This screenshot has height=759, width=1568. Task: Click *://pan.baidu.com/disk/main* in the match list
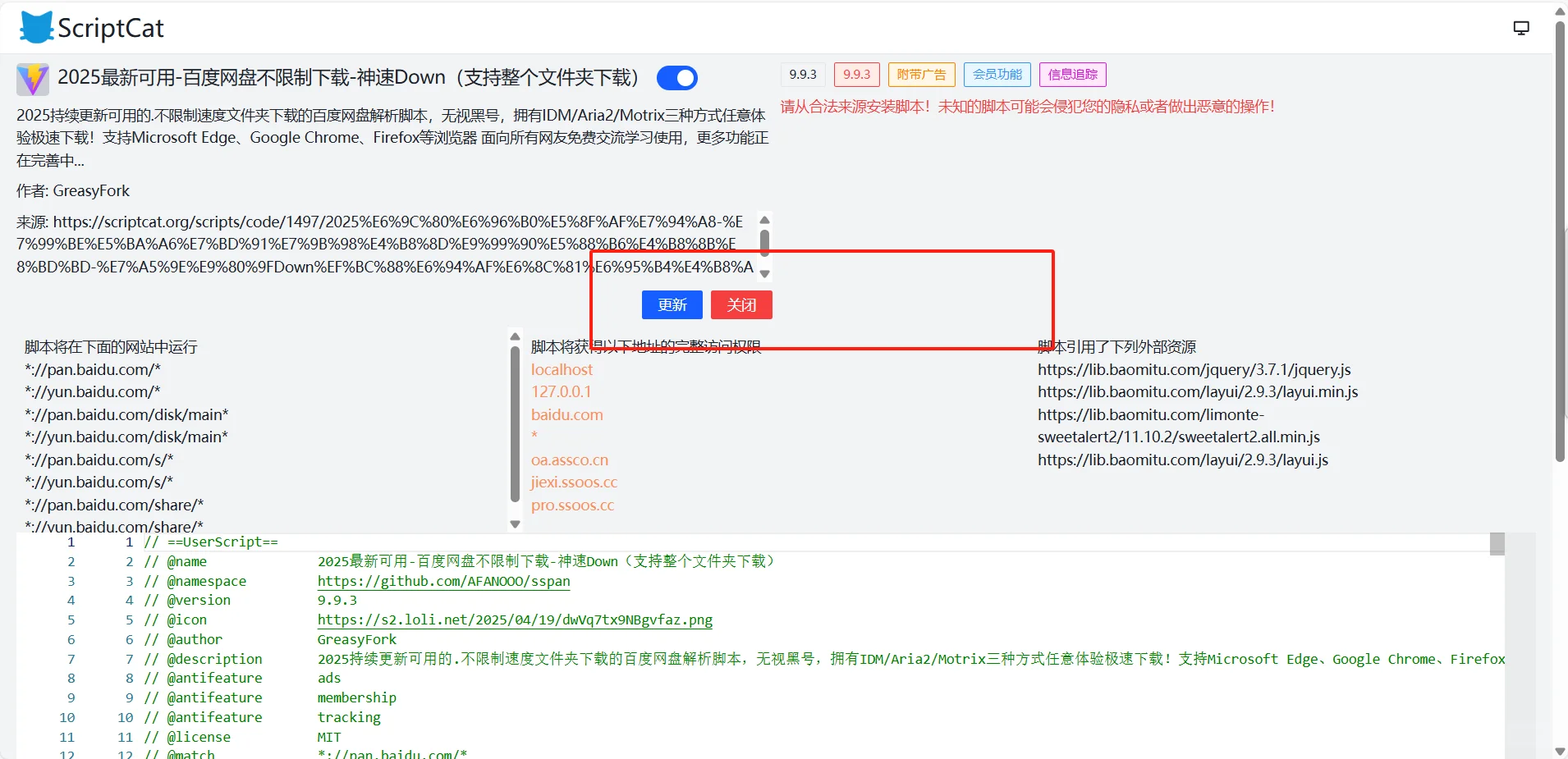126,414
